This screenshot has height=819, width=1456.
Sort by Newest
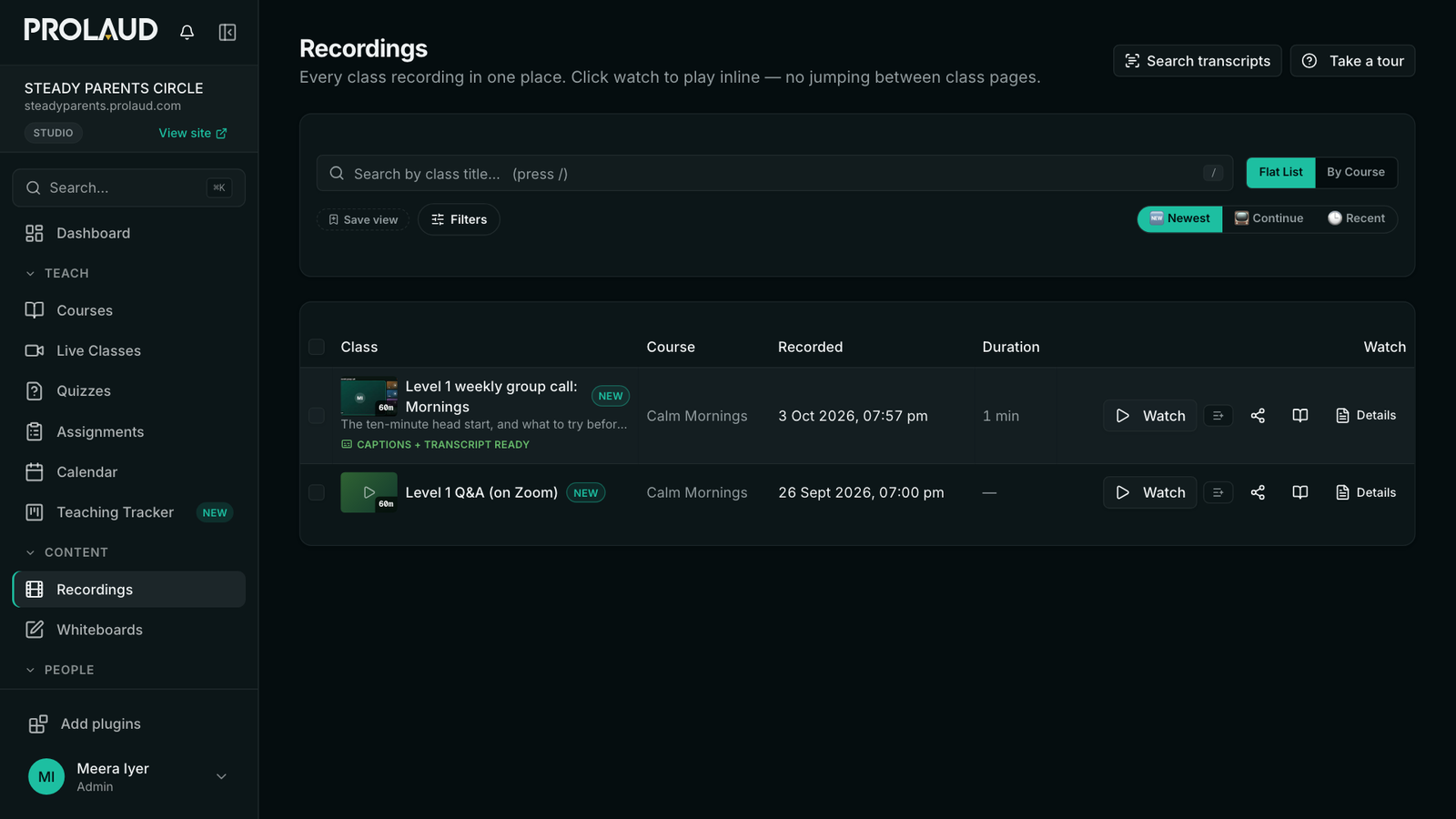1179,218
